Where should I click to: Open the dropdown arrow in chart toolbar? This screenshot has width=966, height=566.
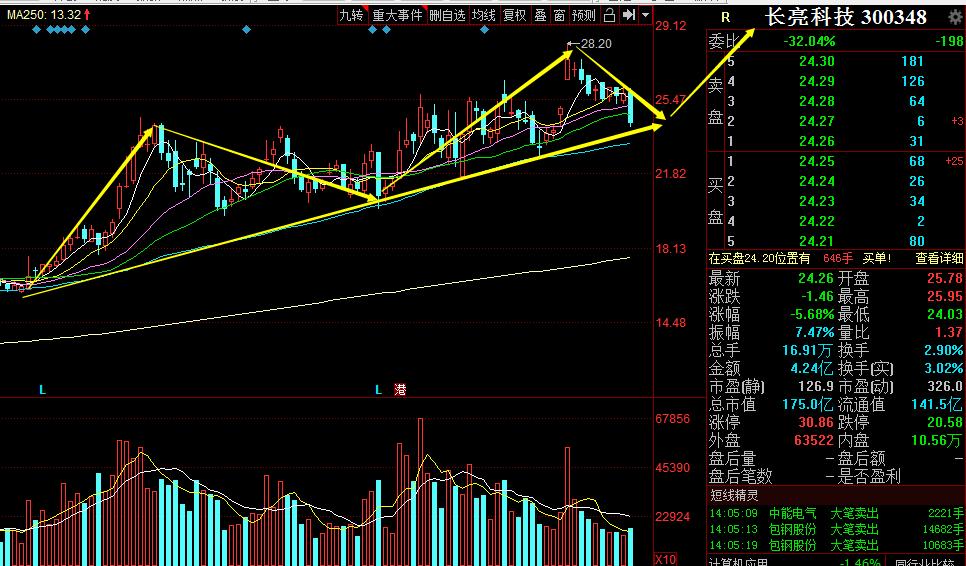click(x=645, y=16)
